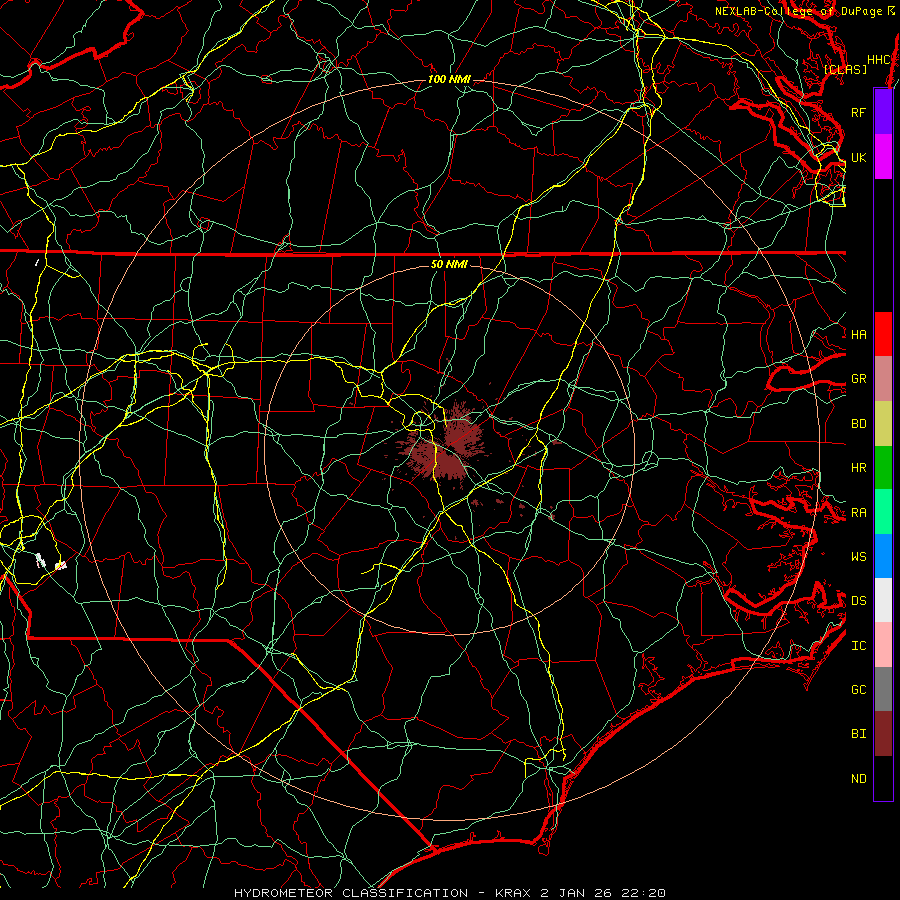Click the HR green legend swatch
The image size is (900, 900).
tap(883, 467)
